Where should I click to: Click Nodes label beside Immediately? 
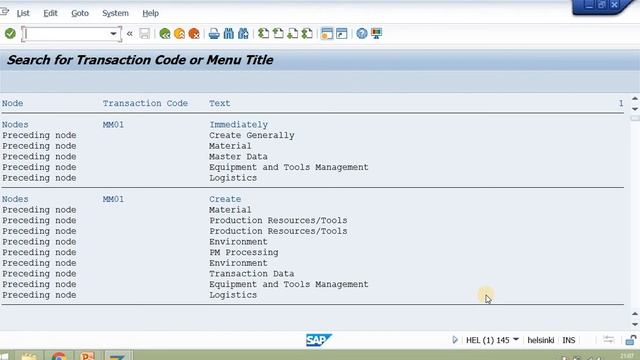(x=15, y=124)
